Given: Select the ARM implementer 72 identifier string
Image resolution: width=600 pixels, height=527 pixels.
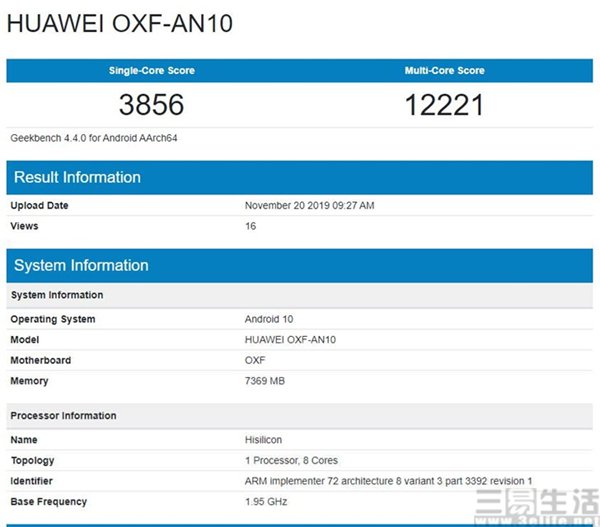Looking at the screenshot, I should (388, 481).
